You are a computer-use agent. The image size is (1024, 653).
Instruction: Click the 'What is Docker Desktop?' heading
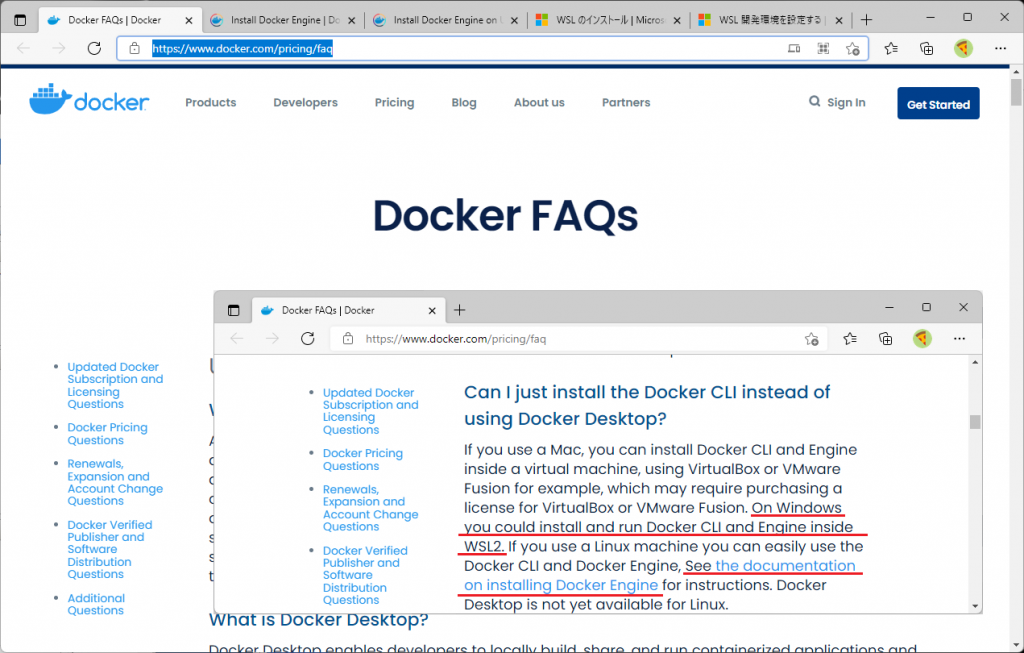pyautogui.click(x=319, y=620)
